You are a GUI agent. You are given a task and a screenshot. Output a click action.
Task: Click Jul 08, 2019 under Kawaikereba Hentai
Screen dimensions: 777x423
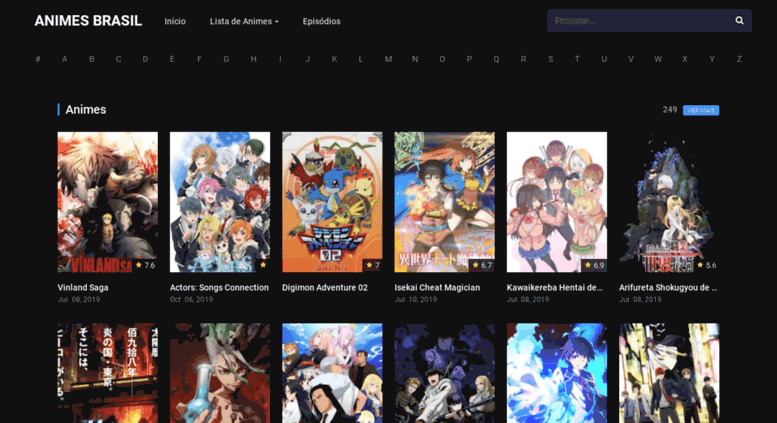528,300
